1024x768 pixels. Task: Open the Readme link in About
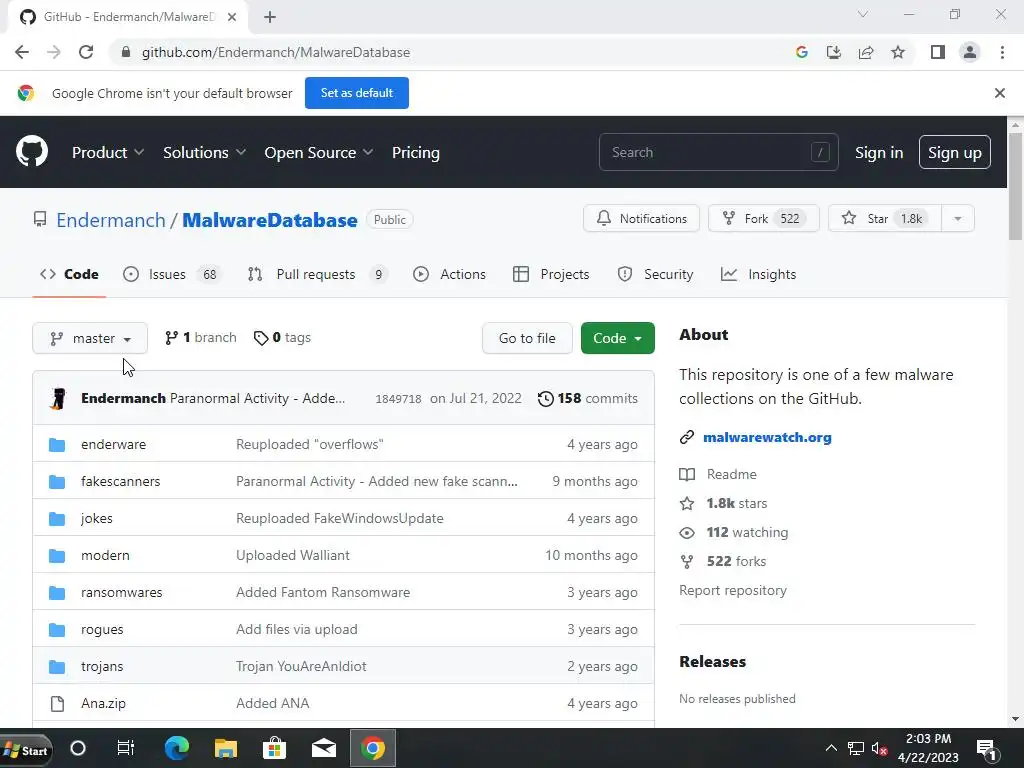click(x=731, y=474)
